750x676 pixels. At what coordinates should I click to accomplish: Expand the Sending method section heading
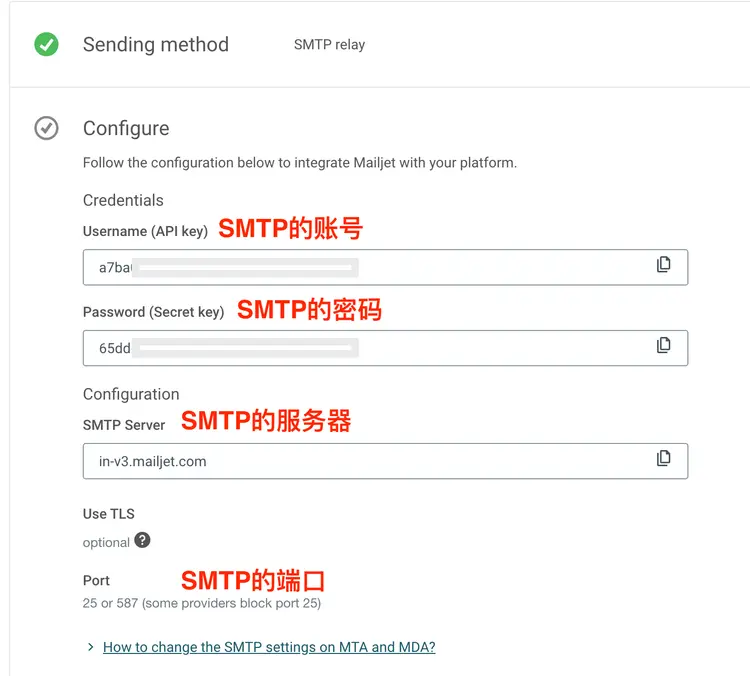[x=156, y=45]
